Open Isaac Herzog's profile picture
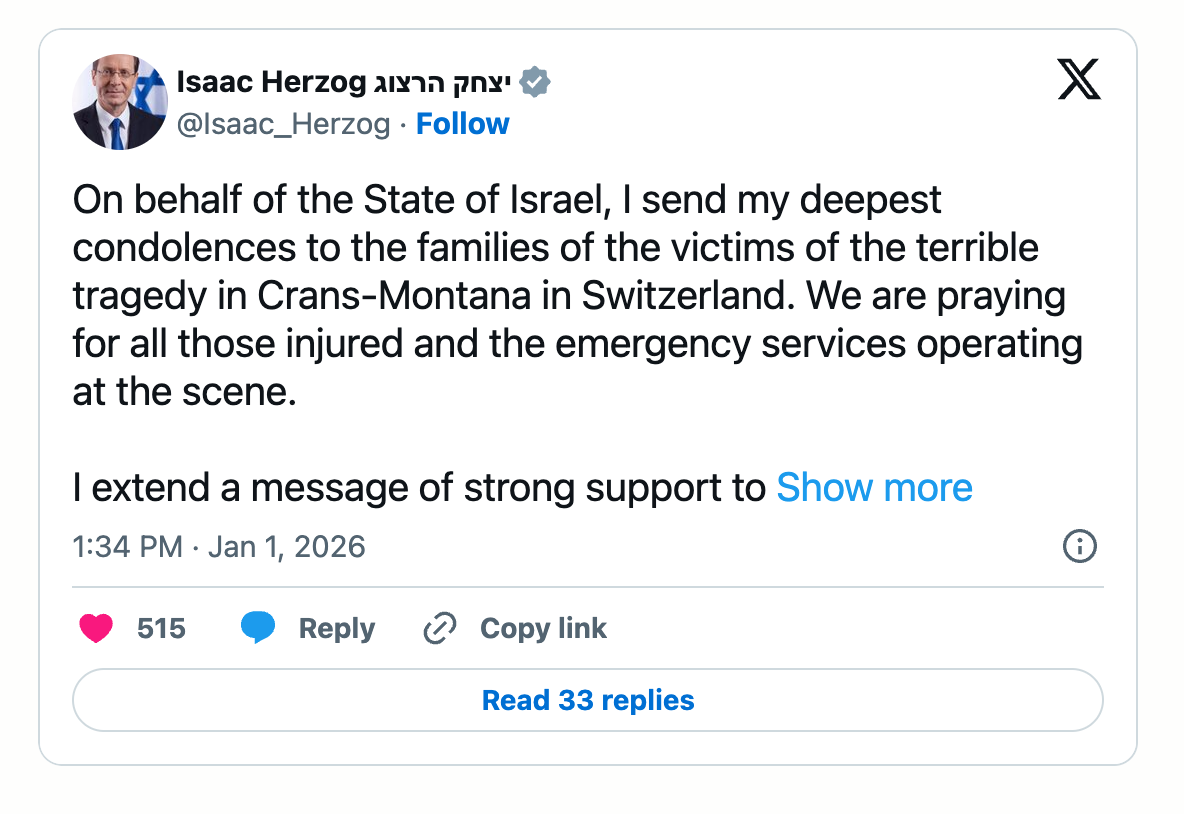This screenshot has height=814, width=1184. pos(120,103)
